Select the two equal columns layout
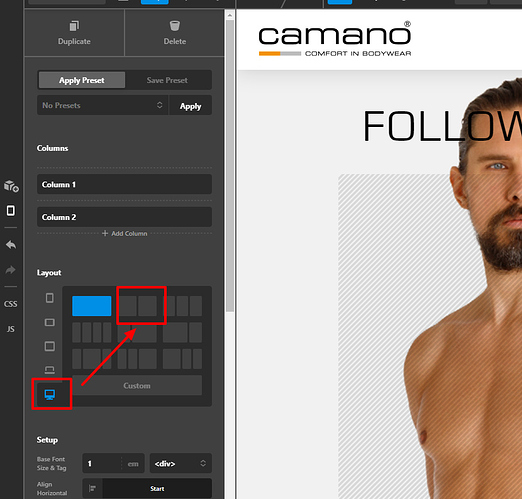The height and width of the screenshot is (499, 522). [x=138, y=306]
